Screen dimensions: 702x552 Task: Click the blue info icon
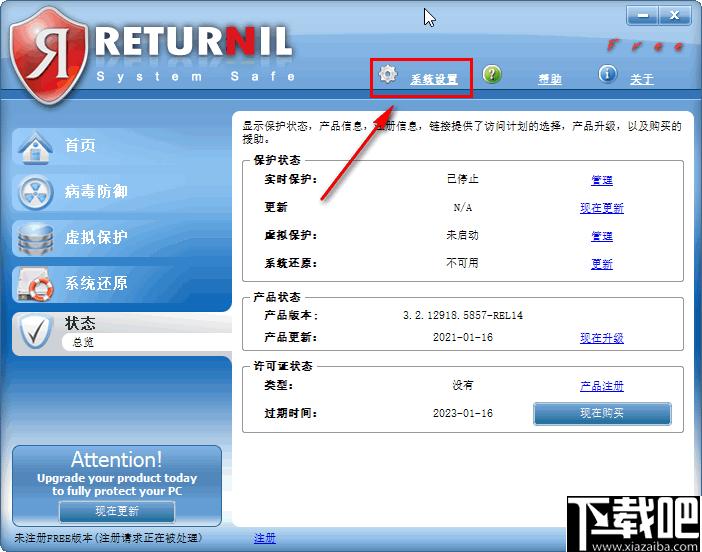pyautogui.click(x=608, y=74)
